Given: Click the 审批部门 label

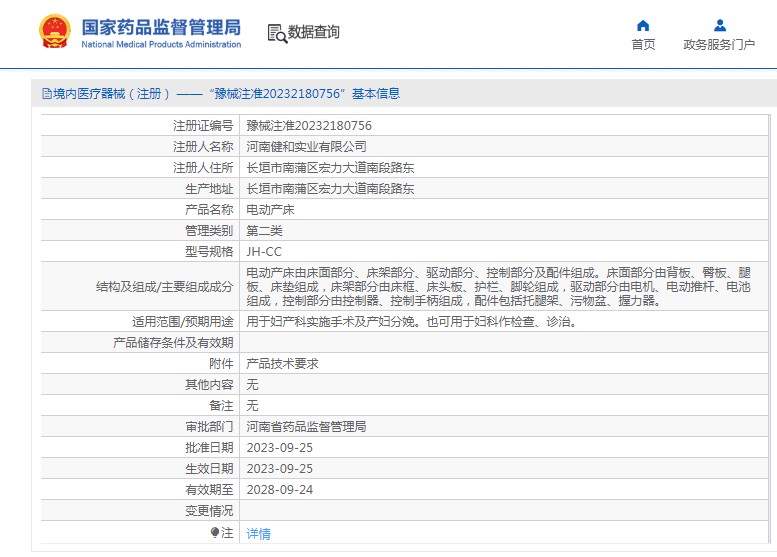Looking at the screenshot, I should click(x=209, y=427).
